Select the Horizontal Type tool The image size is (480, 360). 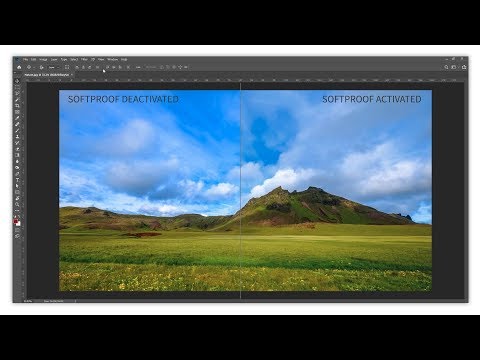(x=17, y=180)
